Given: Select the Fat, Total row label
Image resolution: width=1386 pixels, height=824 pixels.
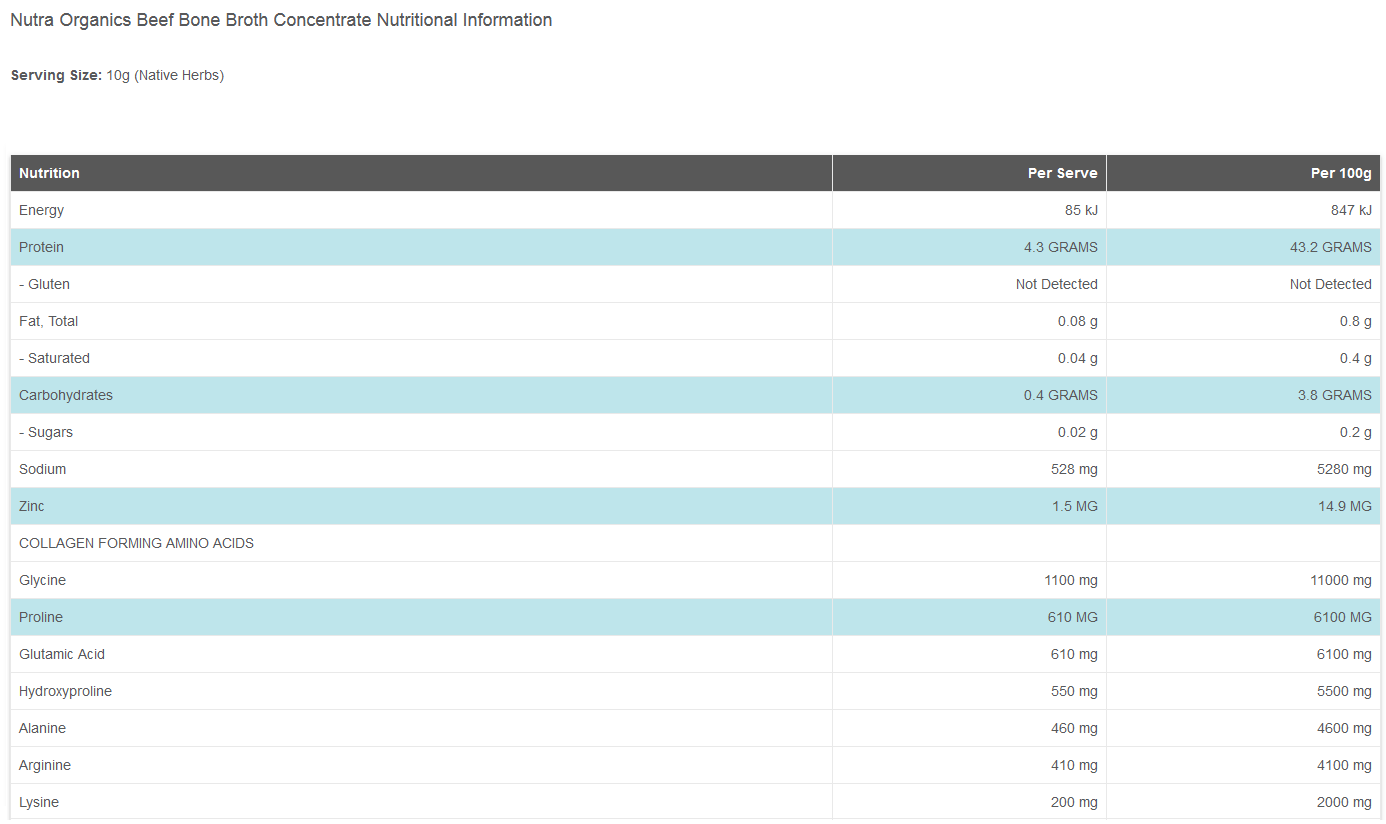Looking at the screenshot, I should [x=48, y=321].
